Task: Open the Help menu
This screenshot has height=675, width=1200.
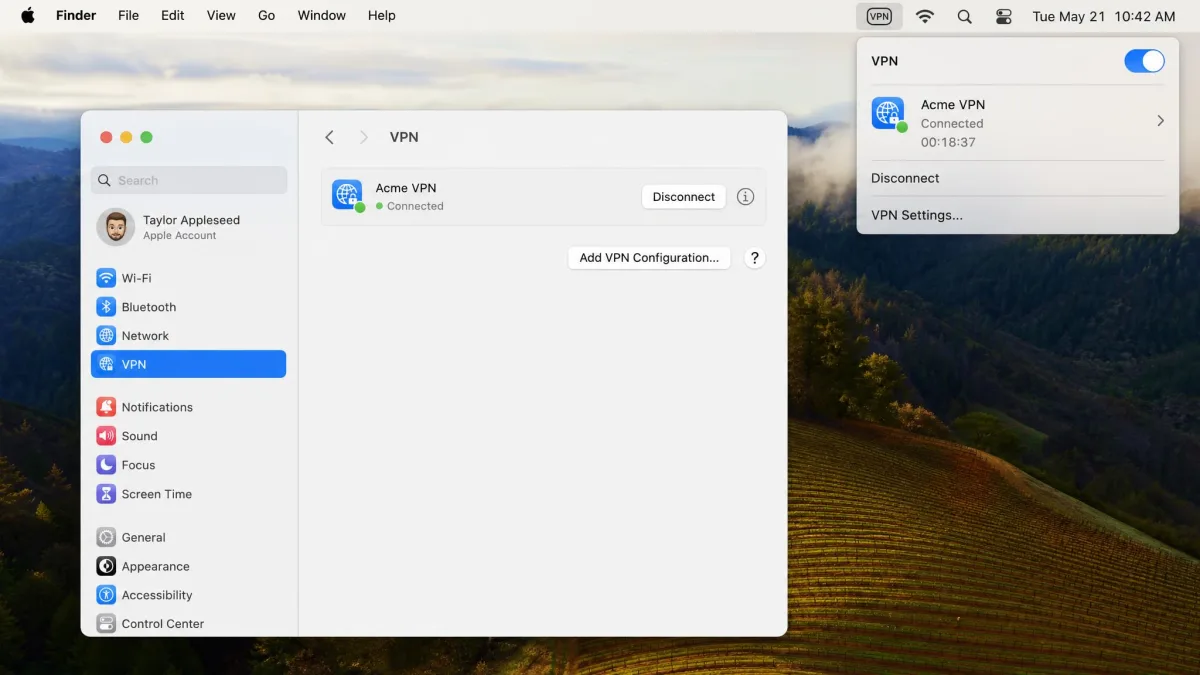Action: 382,16
